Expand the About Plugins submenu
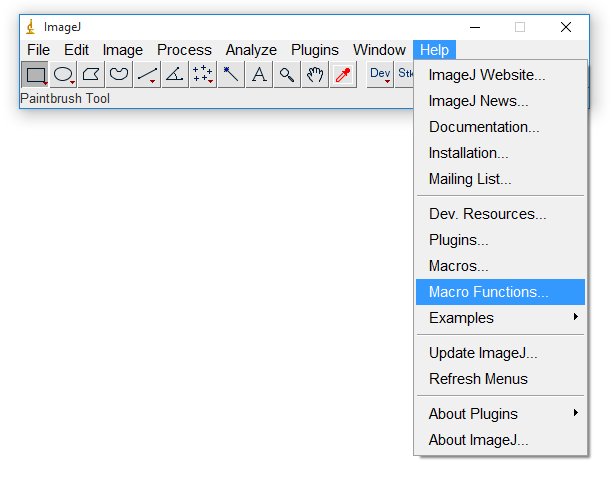This screenshot has width=614, height=480. [500, 414]
